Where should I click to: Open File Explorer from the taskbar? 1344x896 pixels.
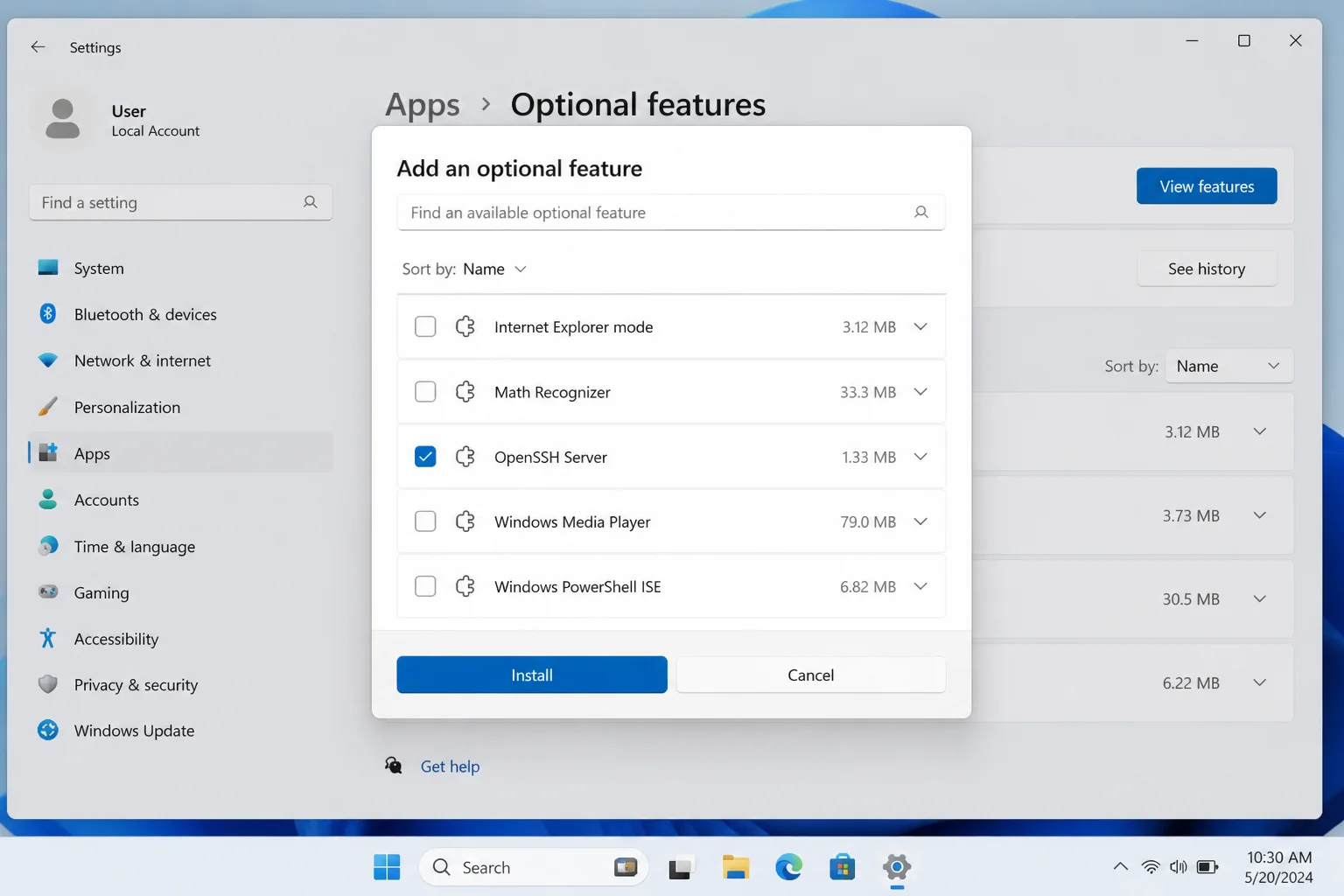click(735, 867)
